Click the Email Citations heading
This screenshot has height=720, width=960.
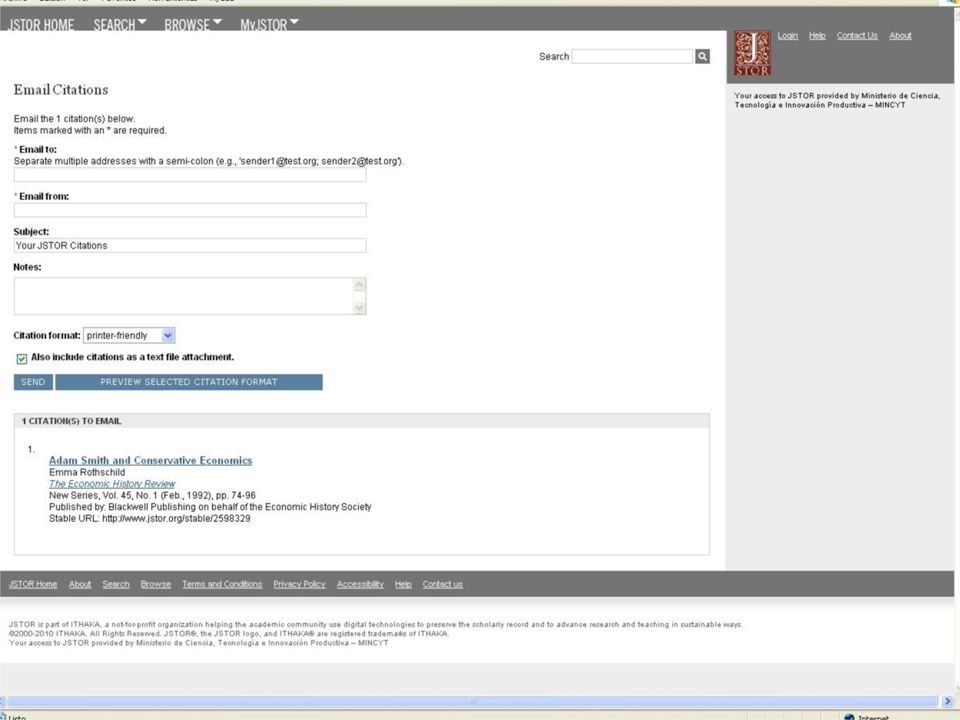click(61, 90)
